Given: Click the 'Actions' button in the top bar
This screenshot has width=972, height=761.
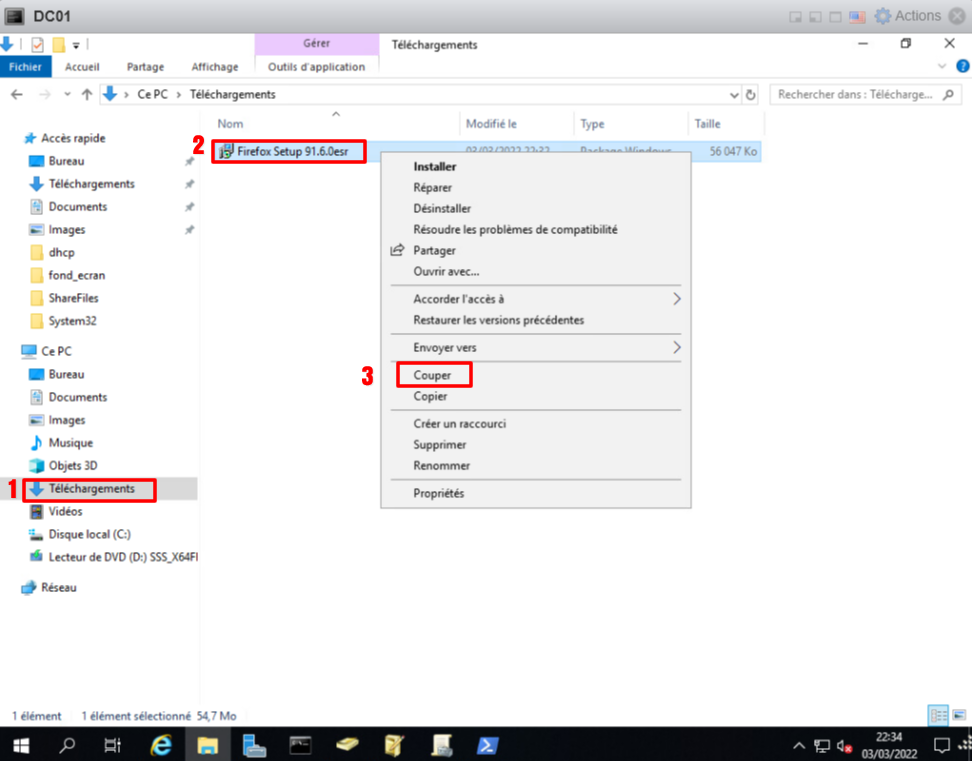Looking at the screenshot, I should (x=908, y=16).
